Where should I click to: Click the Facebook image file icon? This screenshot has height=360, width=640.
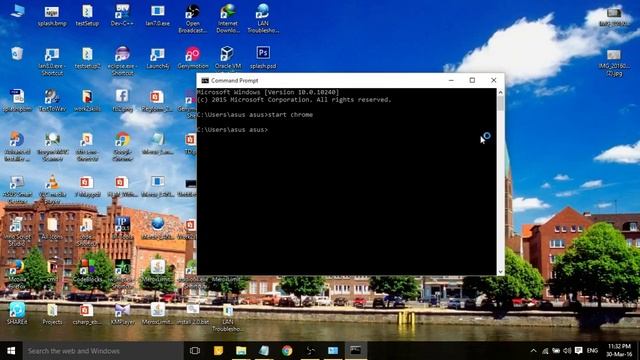tap(122, 100)
